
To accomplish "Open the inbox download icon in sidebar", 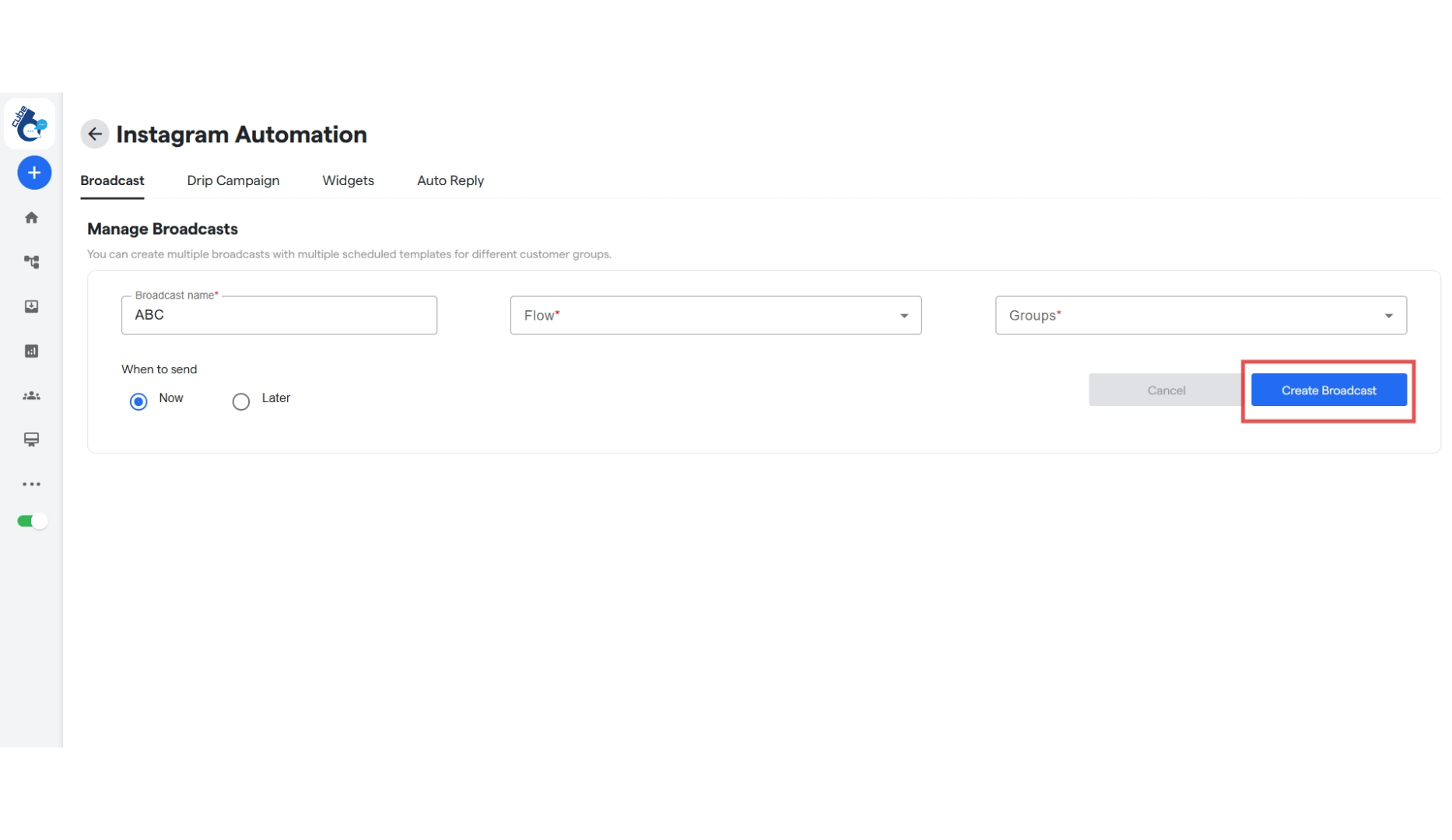I will [31, 306].
